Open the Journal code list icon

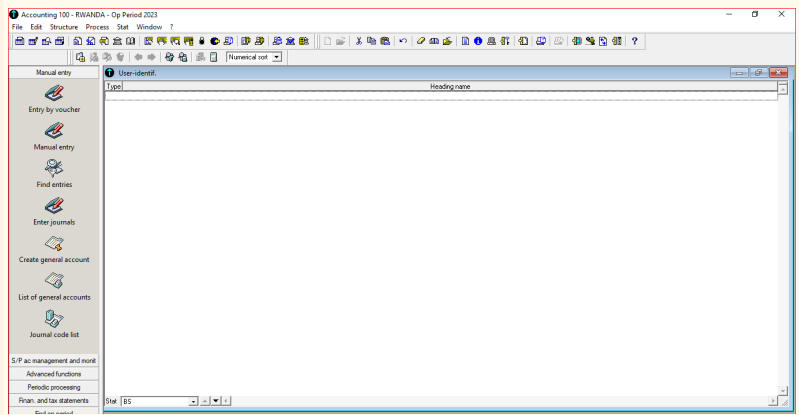click(54, 319)
